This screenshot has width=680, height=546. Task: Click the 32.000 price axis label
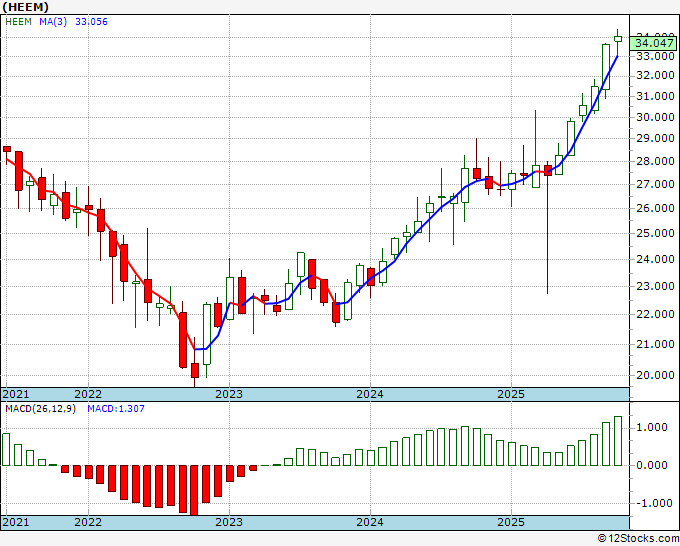pyautogui.click(x=655, y=75)
